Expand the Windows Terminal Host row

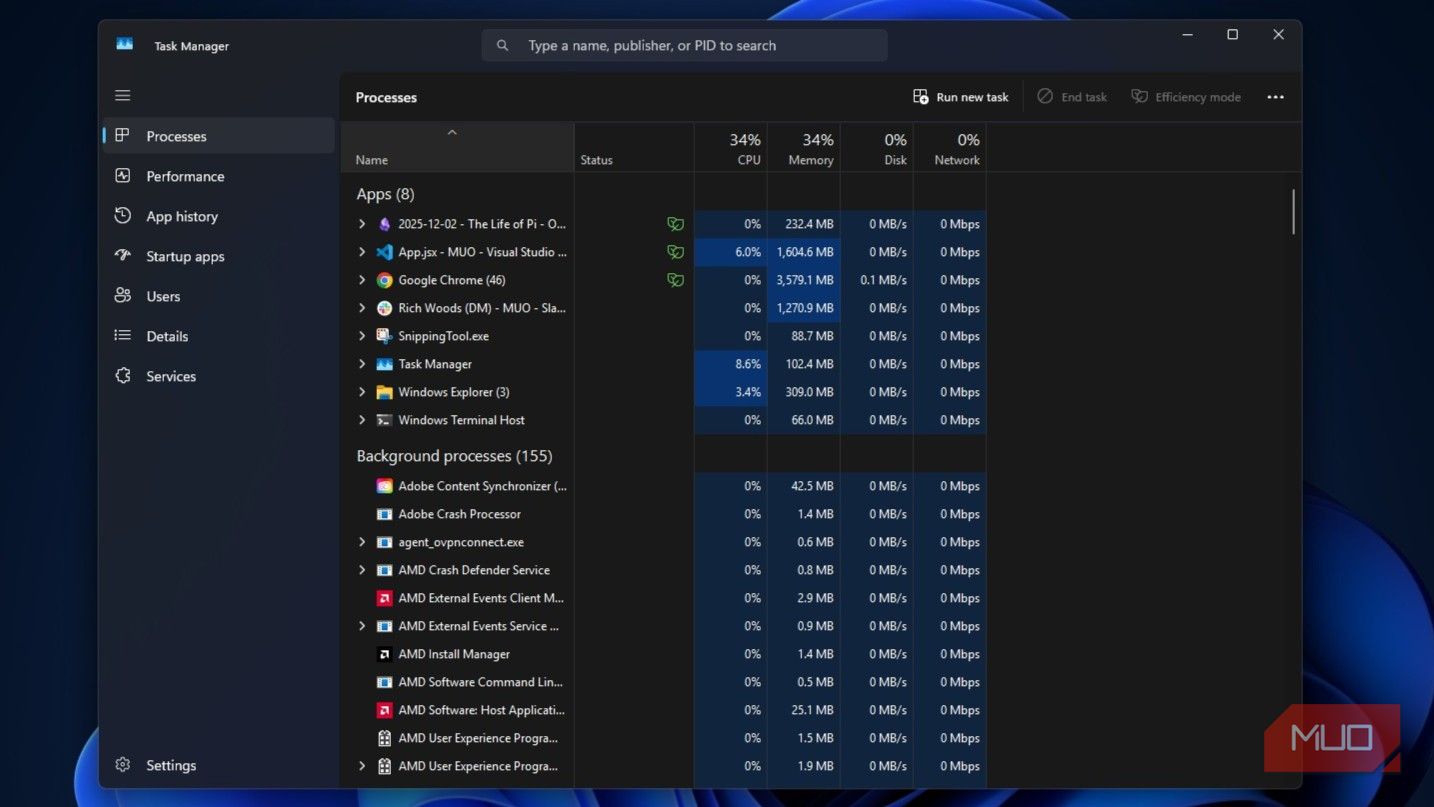[x=362, y=420]
